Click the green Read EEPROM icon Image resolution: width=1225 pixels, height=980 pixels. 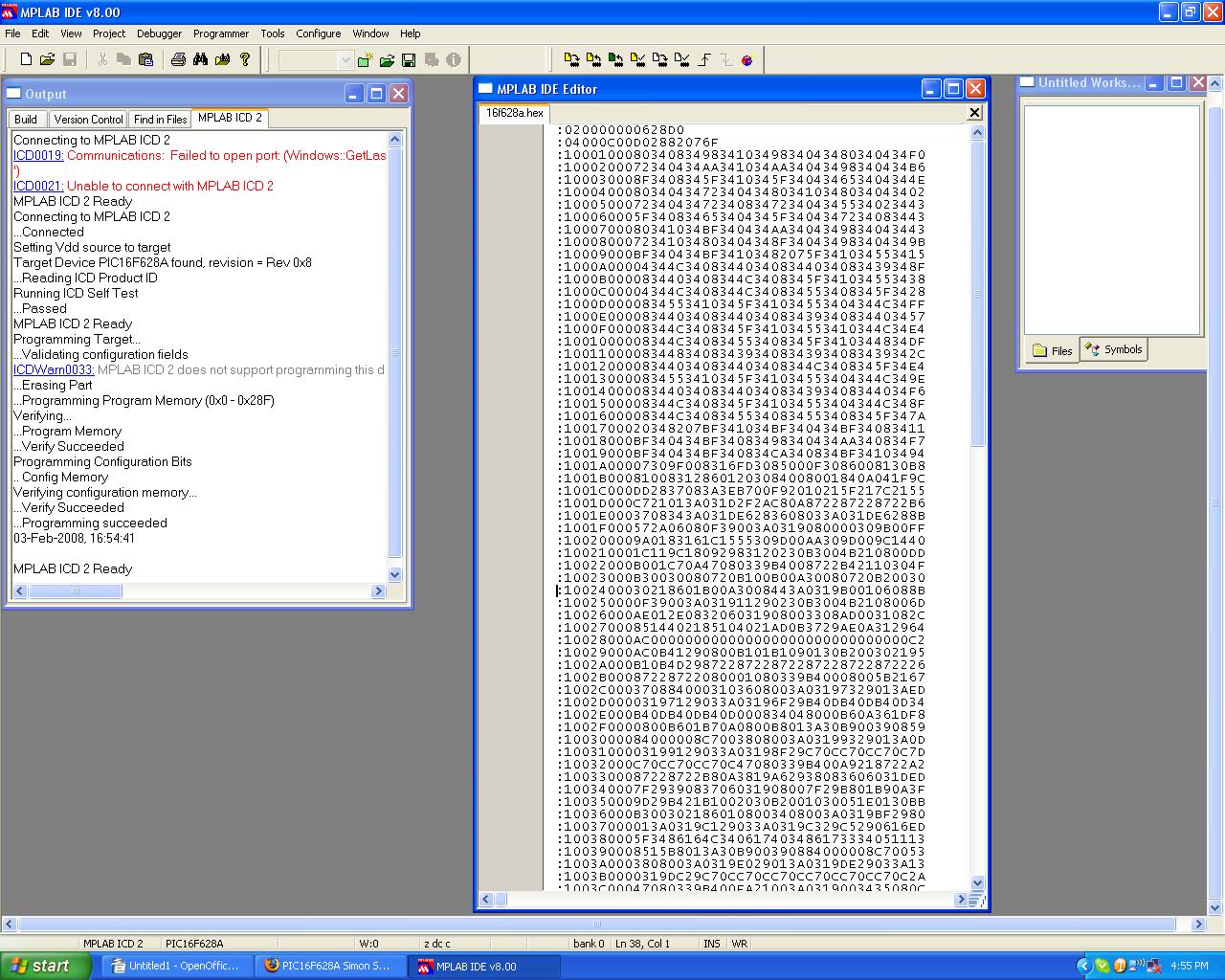pyautogui.click(x=615, y=60)
